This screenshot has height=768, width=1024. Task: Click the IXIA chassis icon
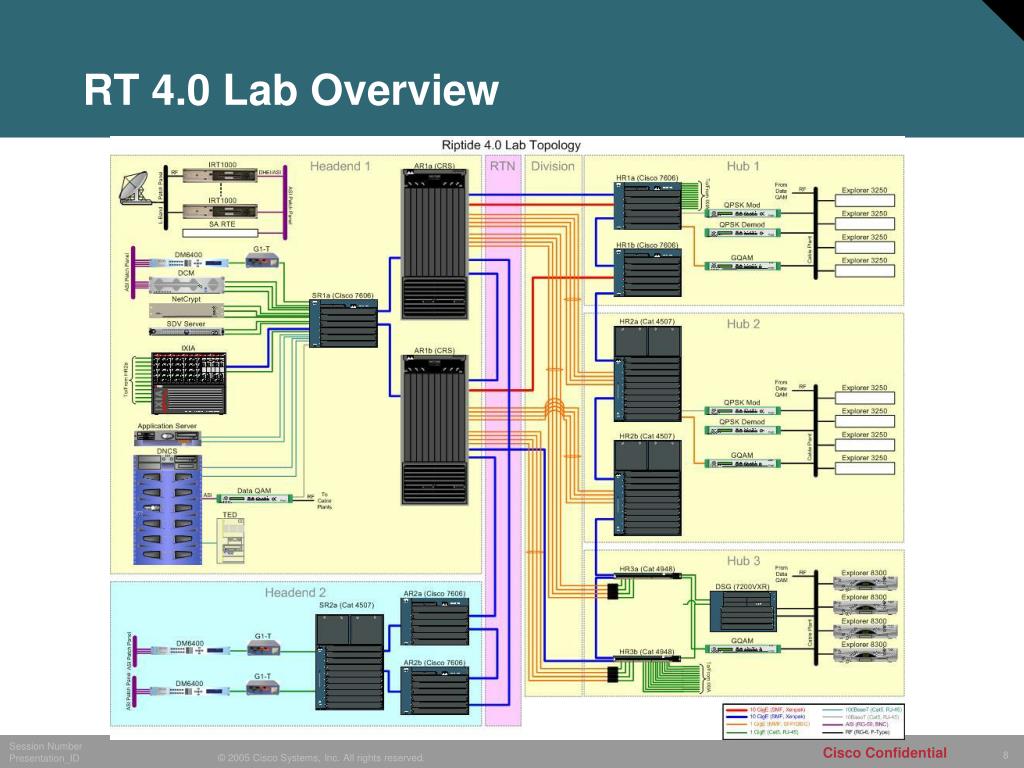pyautogui.click(x=189, y=383)
